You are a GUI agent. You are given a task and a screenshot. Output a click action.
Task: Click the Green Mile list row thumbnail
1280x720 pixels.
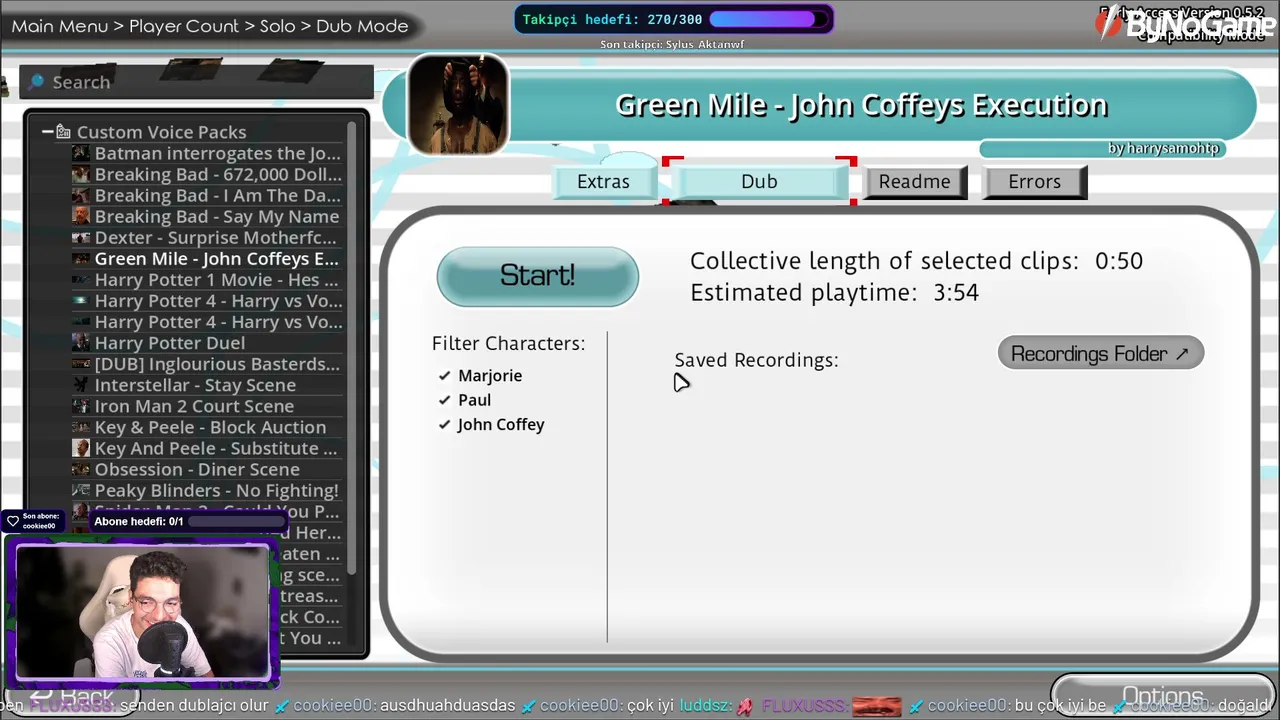tap(80, 258)
